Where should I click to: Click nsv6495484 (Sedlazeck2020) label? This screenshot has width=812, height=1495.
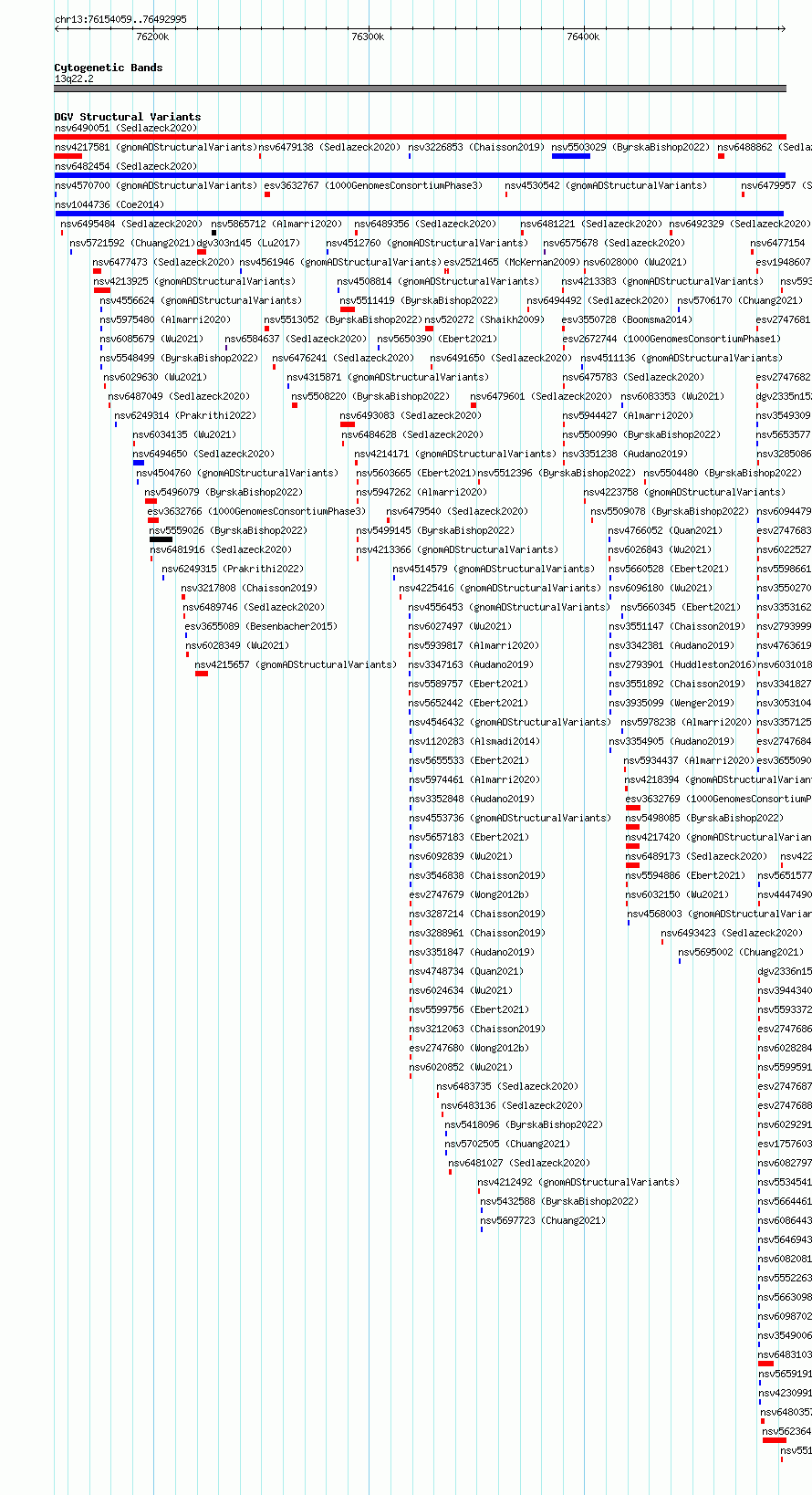point(131,225)
